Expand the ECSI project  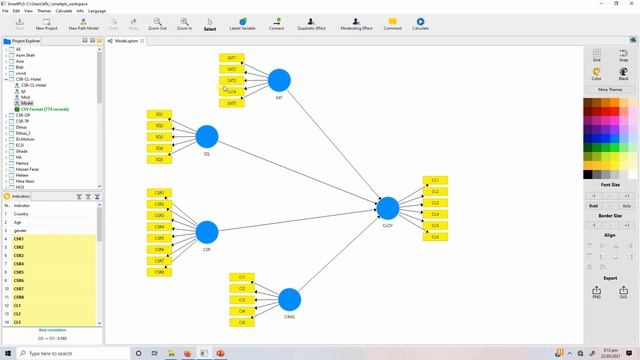6,145
